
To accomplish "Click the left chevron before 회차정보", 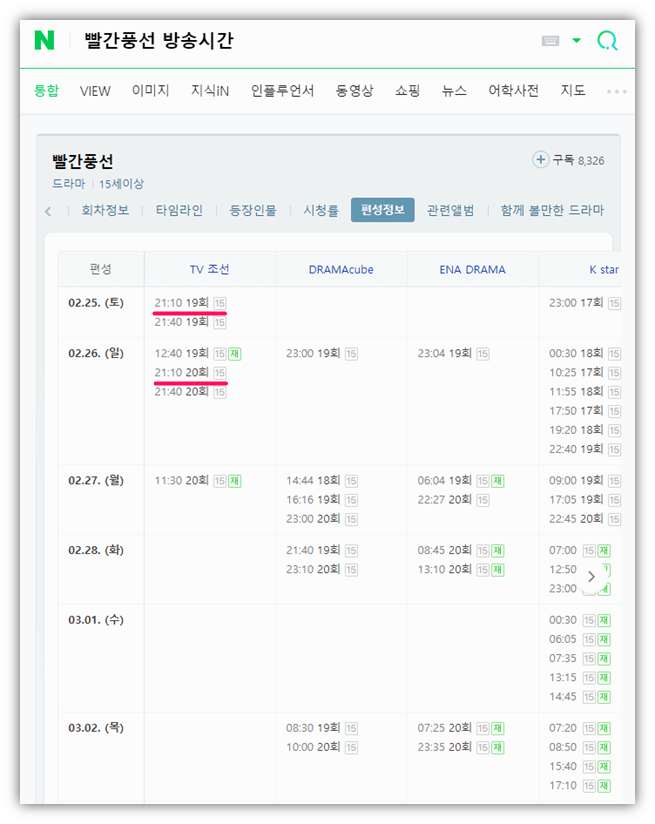I will [49, 211].
